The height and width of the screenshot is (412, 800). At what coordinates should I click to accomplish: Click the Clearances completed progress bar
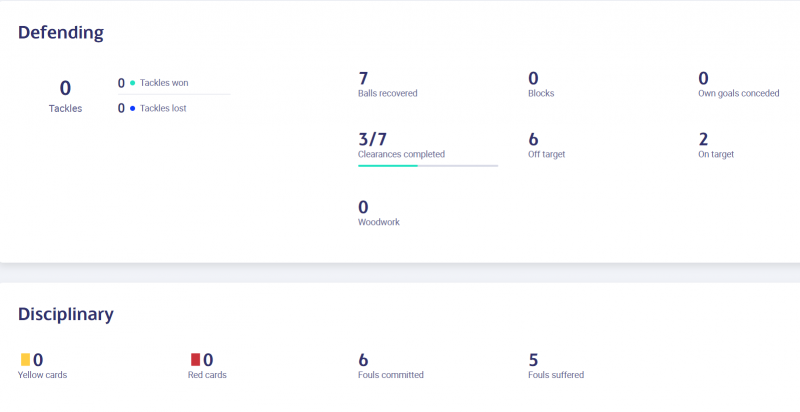(427, 165)
